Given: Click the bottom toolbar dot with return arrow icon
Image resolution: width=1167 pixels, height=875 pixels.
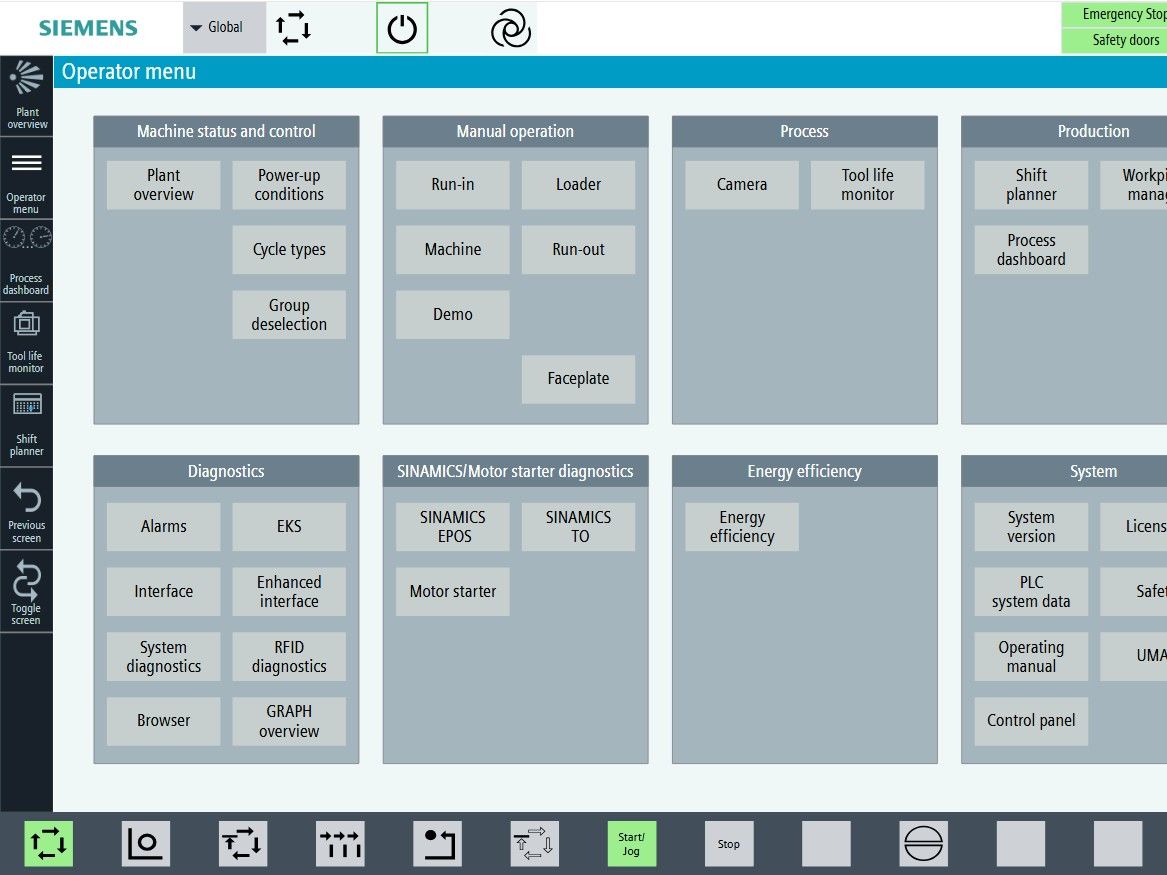Looking at the screenshot, I should (438, 844).
